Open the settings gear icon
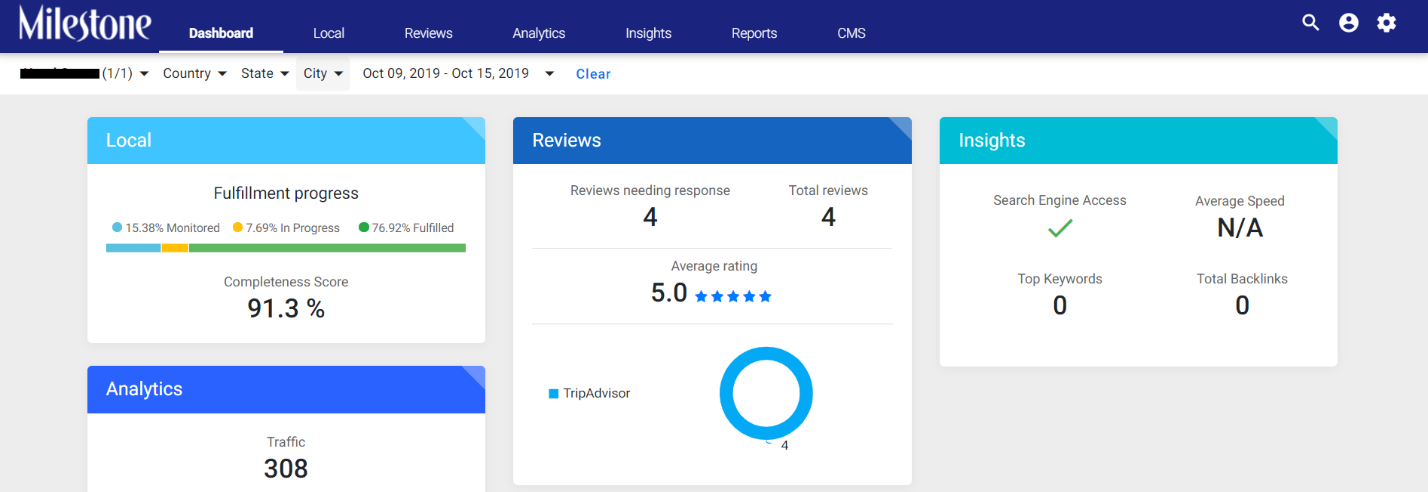 tap(1386, 23)
